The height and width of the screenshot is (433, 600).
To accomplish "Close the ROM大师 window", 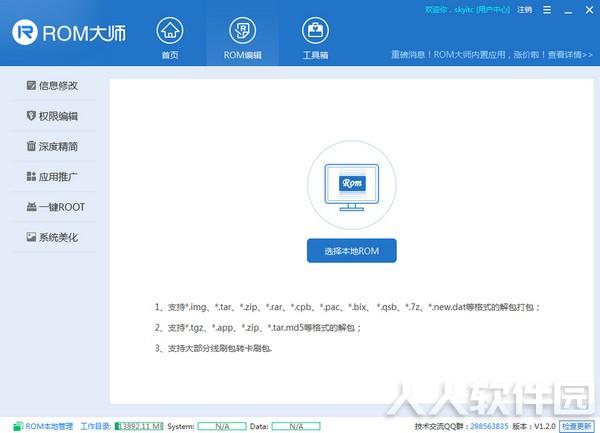I will (x=589, y=10).
